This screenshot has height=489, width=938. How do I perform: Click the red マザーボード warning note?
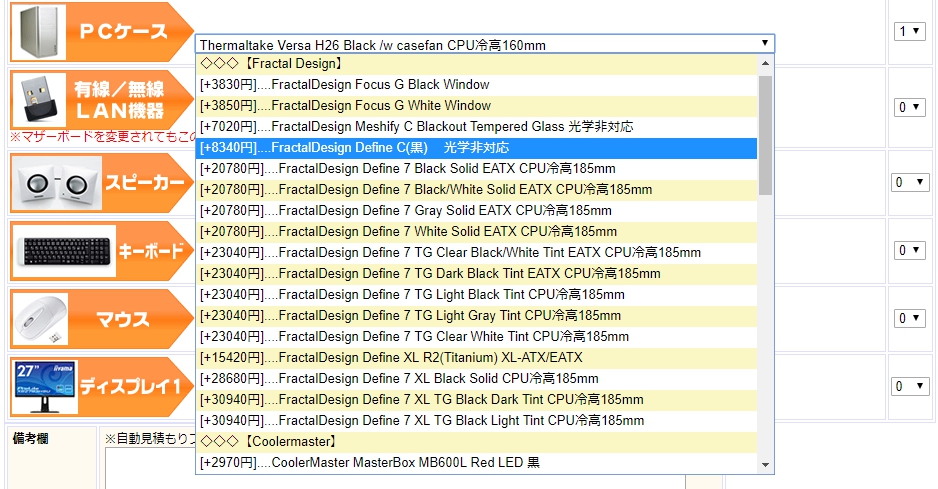103,137
